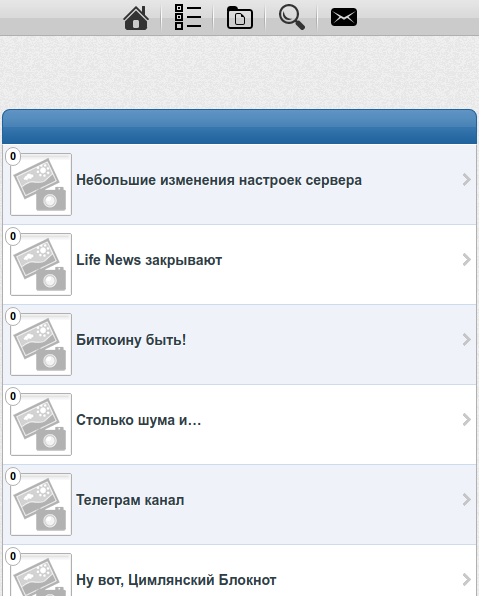Image resolution: width=479 pixels, height=596 pixels.
Task: Open the envelope mail icon
Action: point(344,17)
